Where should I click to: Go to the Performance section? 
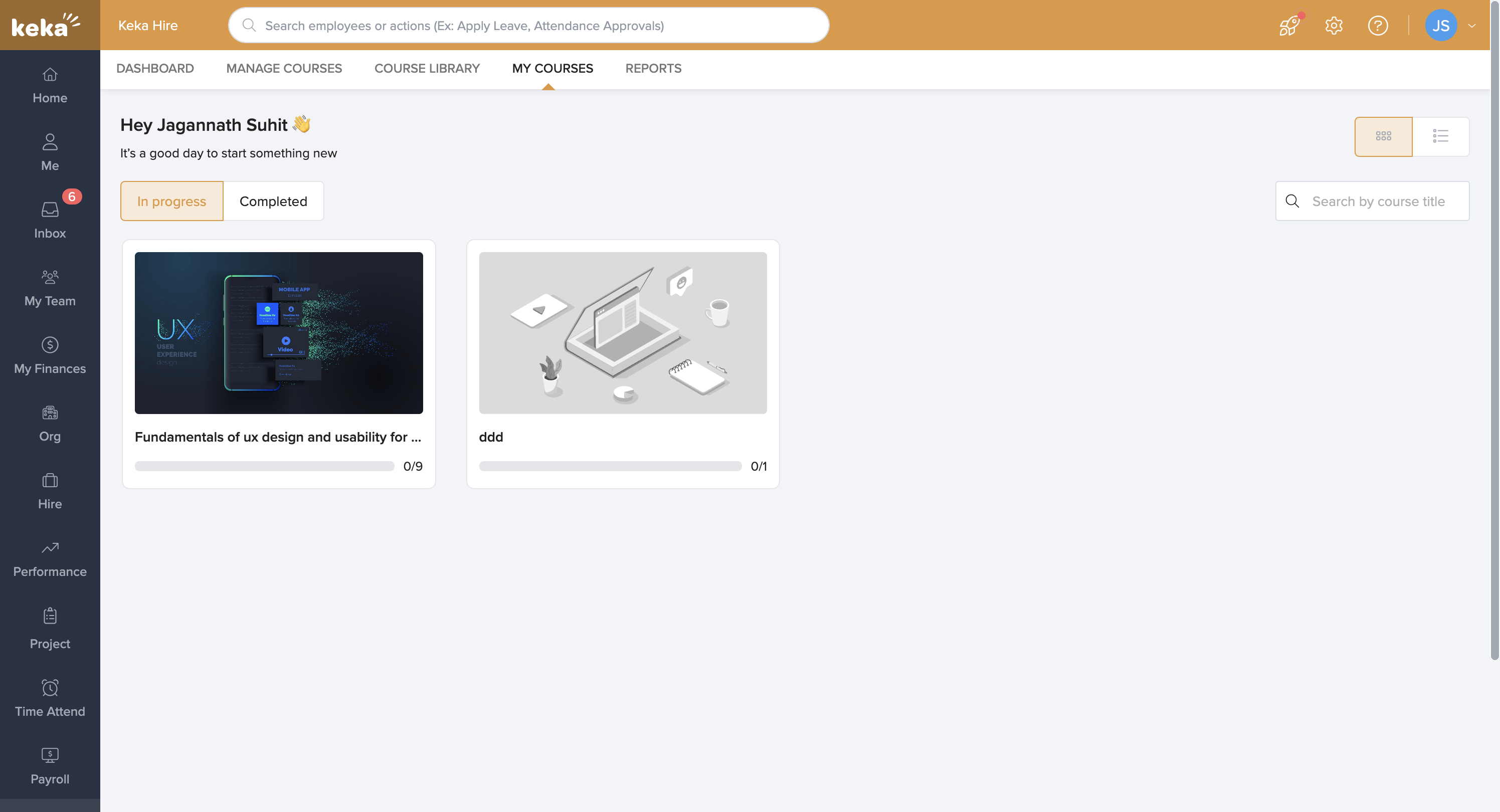50,557
